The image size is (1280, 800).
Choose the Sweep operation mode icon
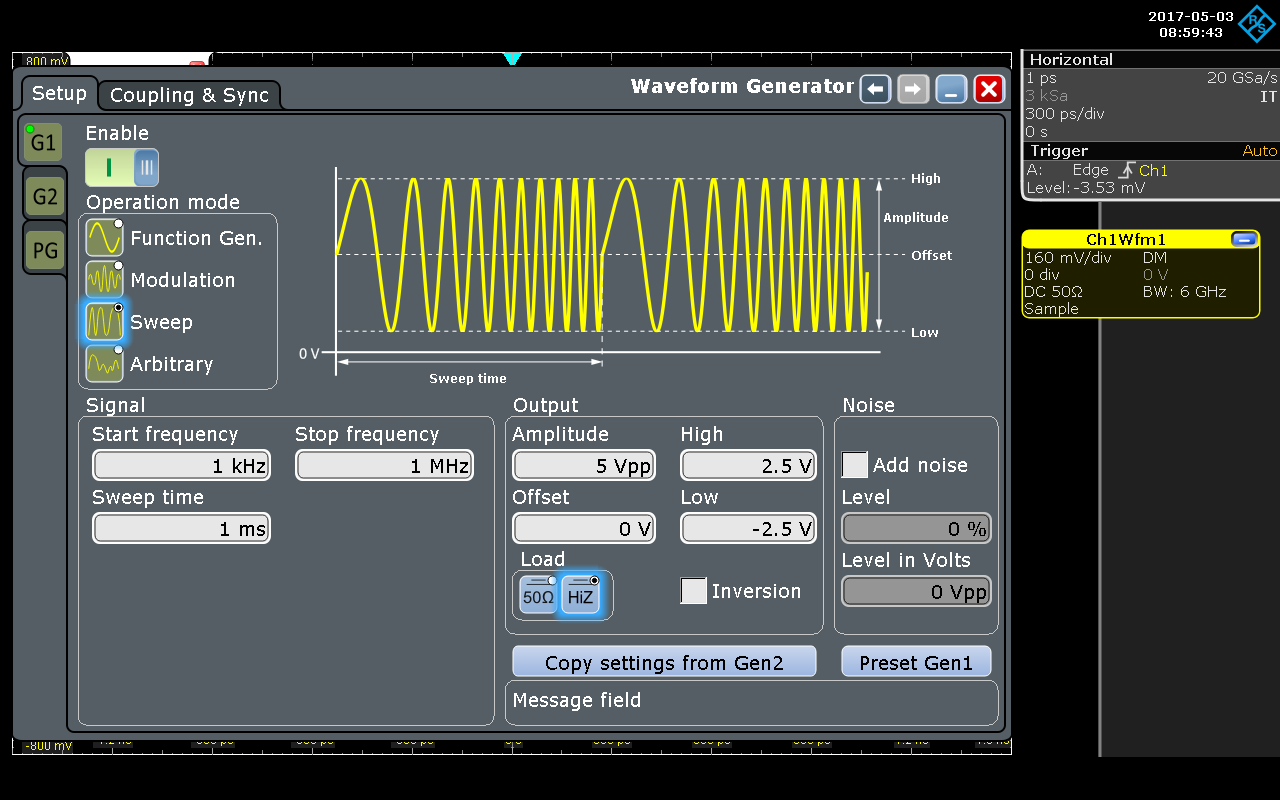(104, 322)
